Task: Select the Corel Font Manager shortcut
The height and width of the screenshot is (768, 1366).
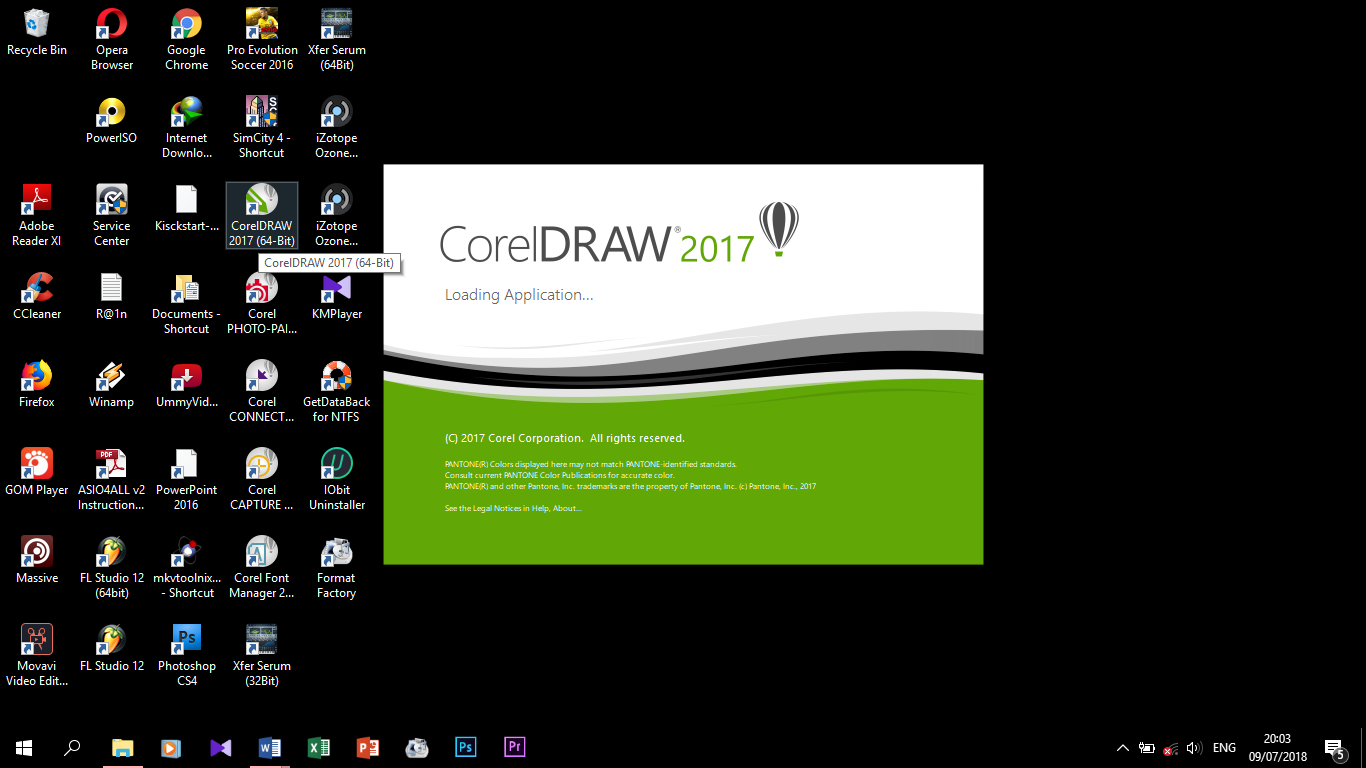Action: click(262, 568)
